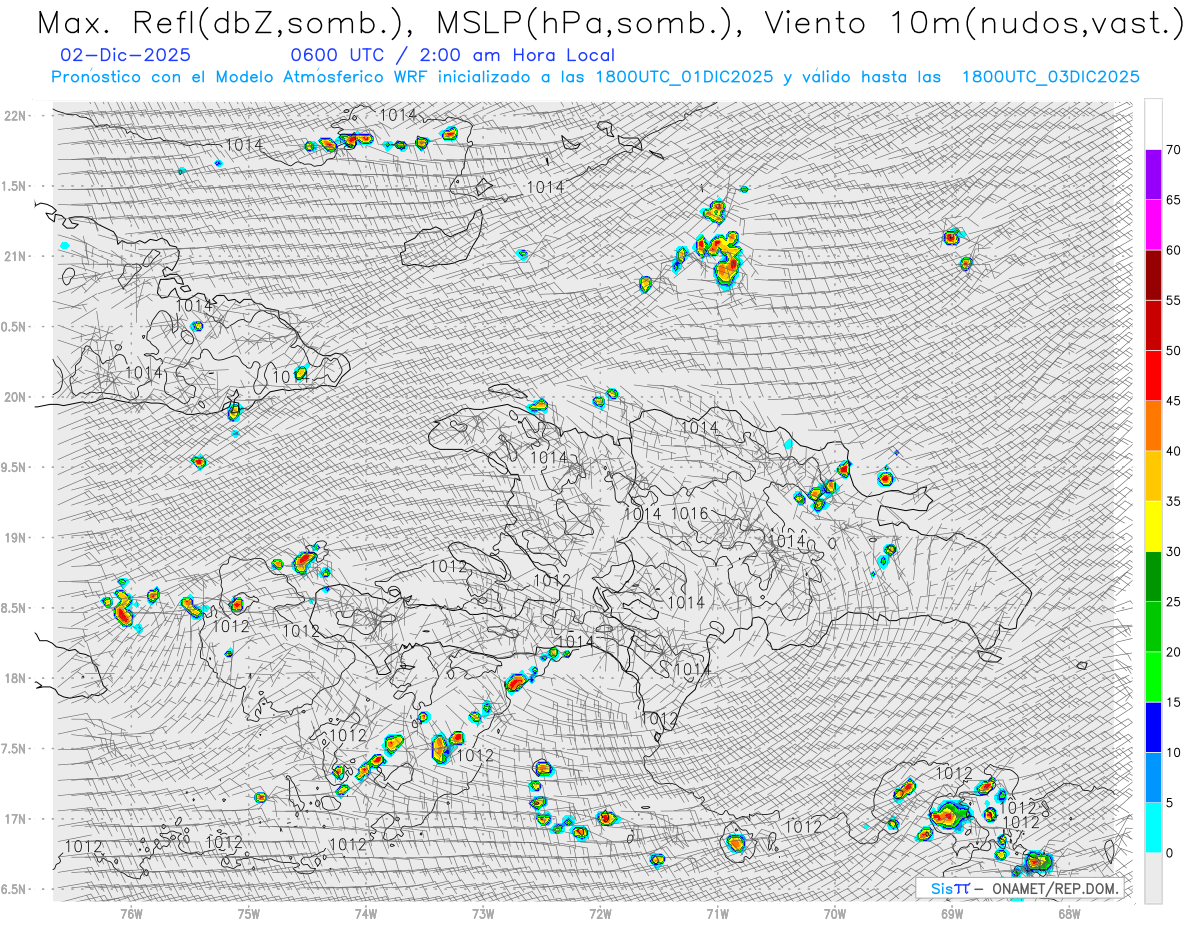Click the colorbar label 40

(x=1173, y=451)
